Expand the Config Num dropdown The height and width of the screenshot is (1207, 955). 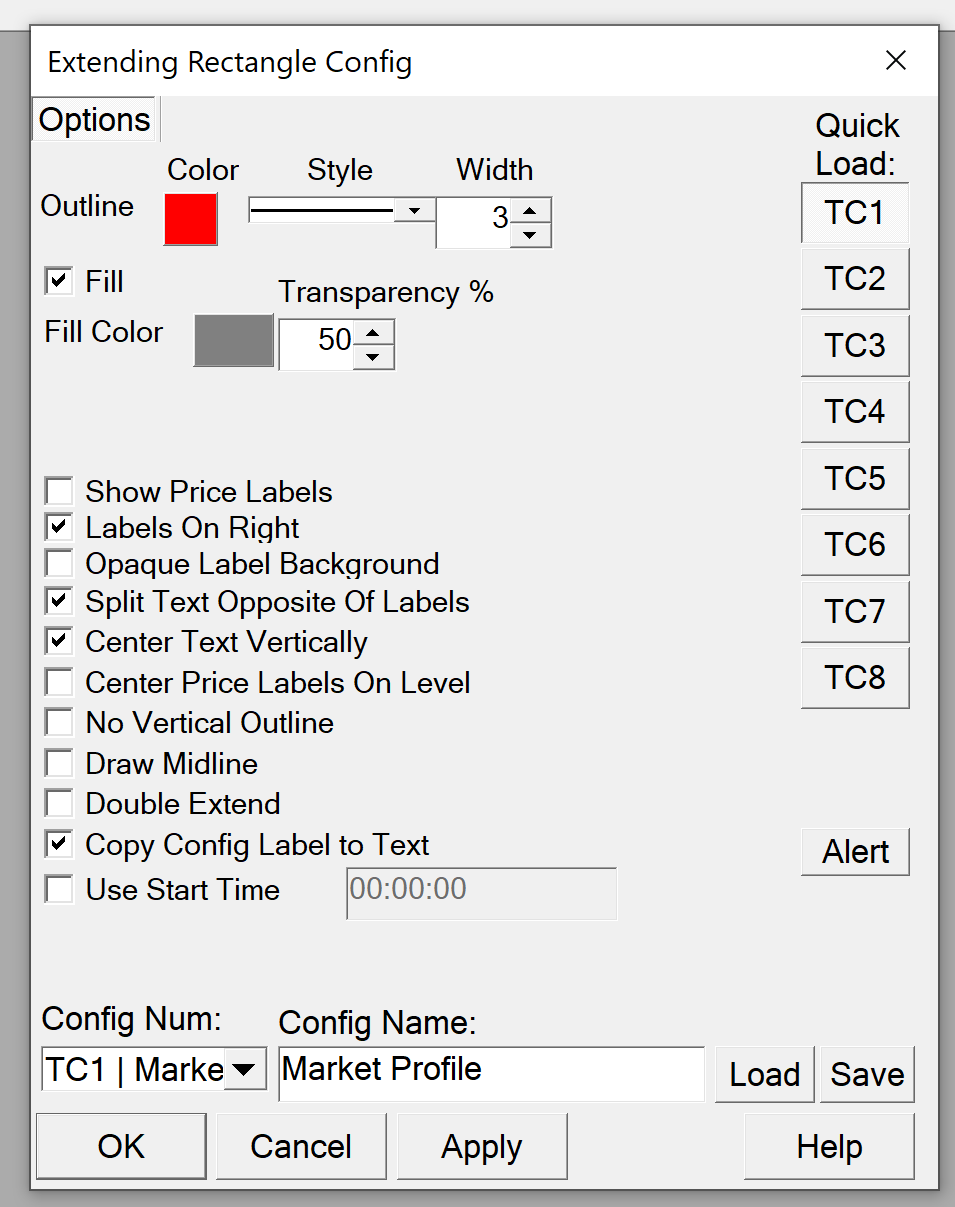tap(243, 1070)
